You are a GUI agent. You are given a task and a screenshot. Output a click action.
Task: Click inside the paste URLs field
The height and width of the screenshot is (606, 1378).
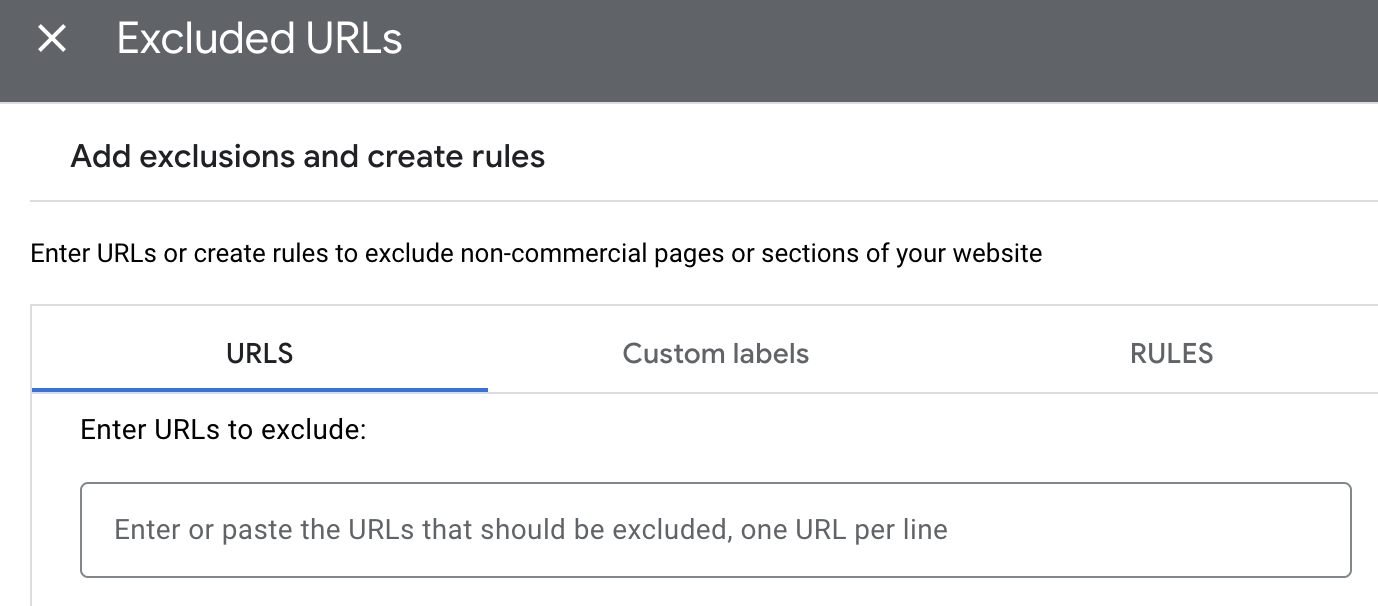tap(714, 529)
